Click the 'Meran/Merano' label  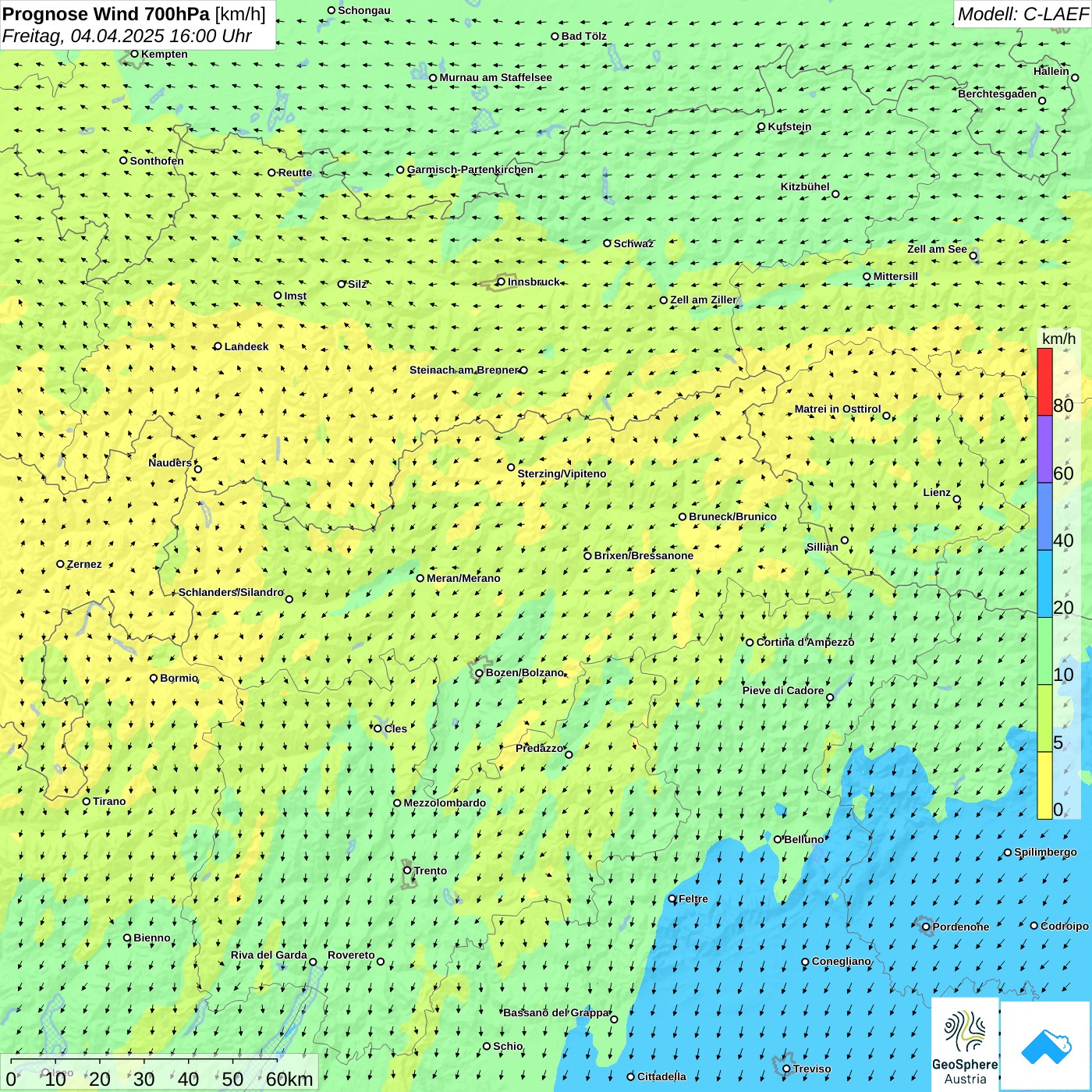coord(463,578)
